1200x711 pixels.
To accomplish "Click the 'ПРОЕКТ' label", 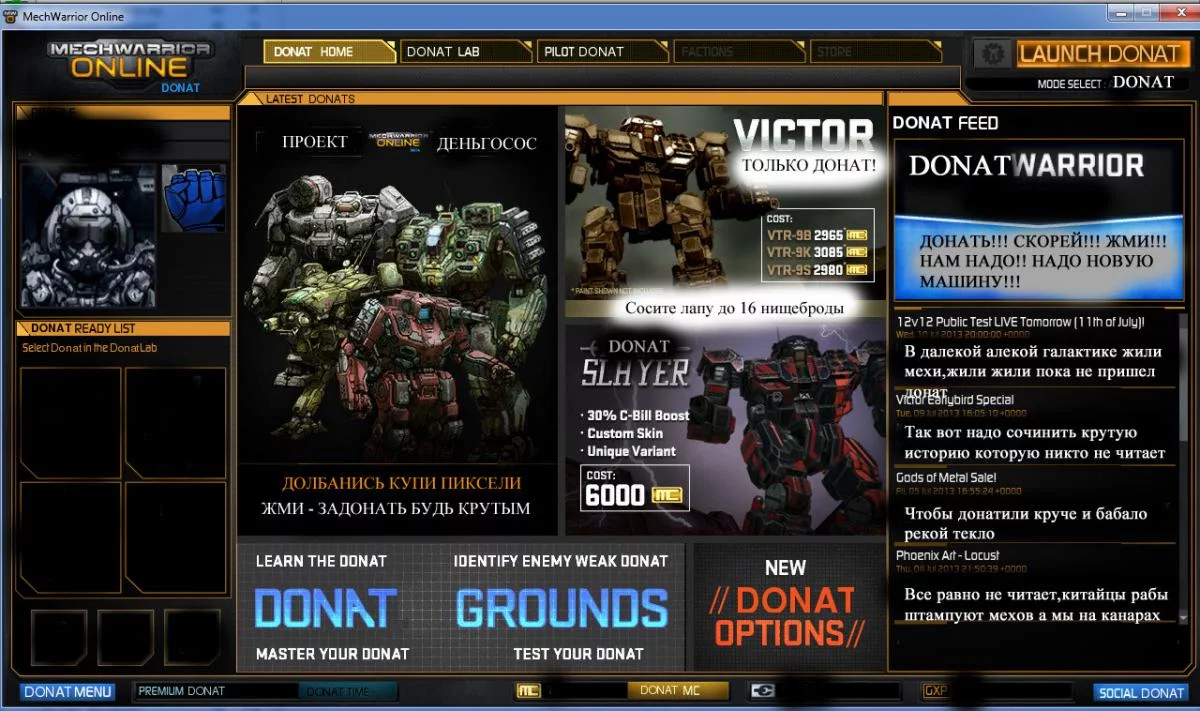I will pos(314,142).
